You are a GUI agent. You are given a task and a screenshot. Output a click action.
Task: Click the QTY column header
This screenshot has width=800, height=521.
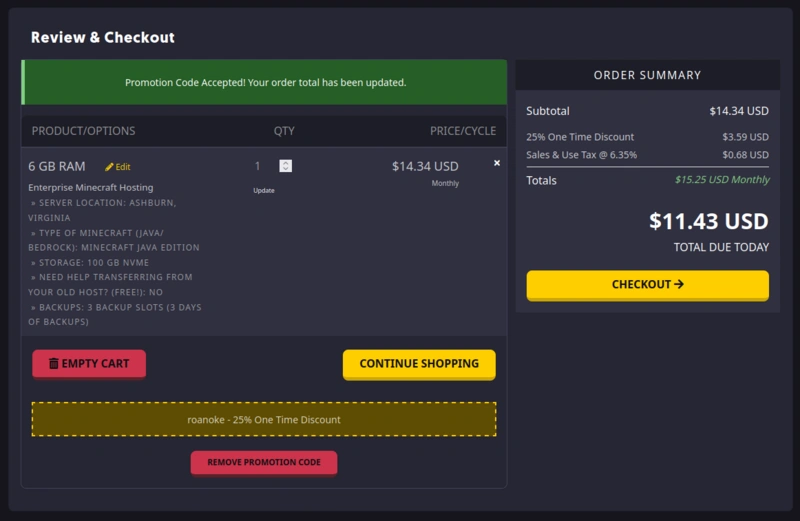[284, 131]
